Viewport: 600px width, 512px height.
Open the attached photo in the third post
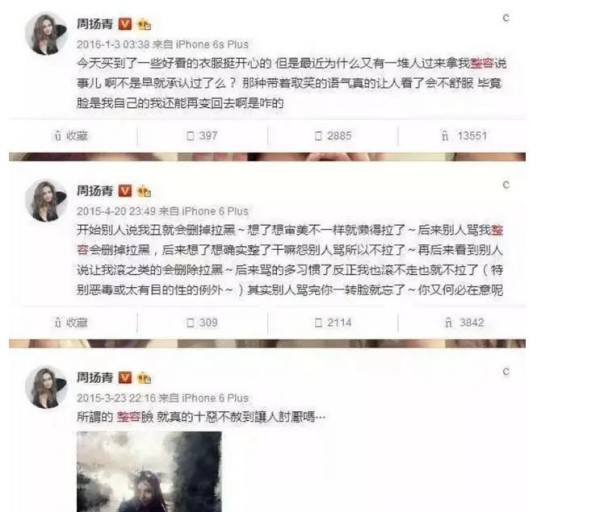(149, 471)
